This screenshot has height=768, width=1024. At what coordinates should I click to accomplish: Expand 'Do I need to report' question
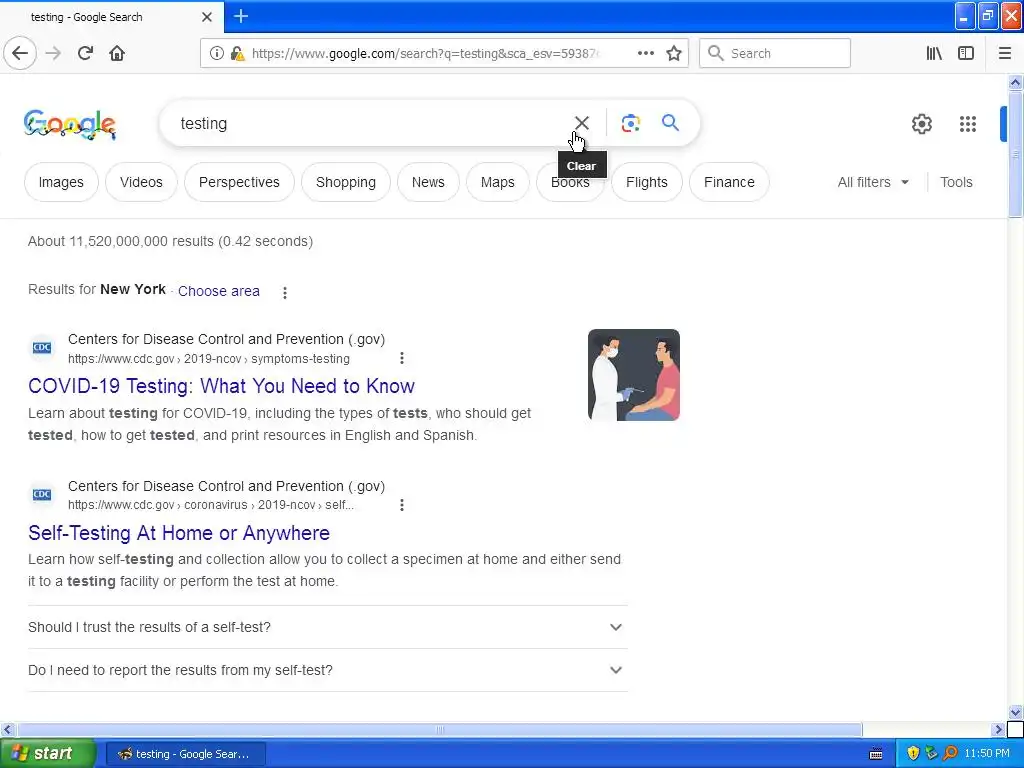[x=328, y=670]
